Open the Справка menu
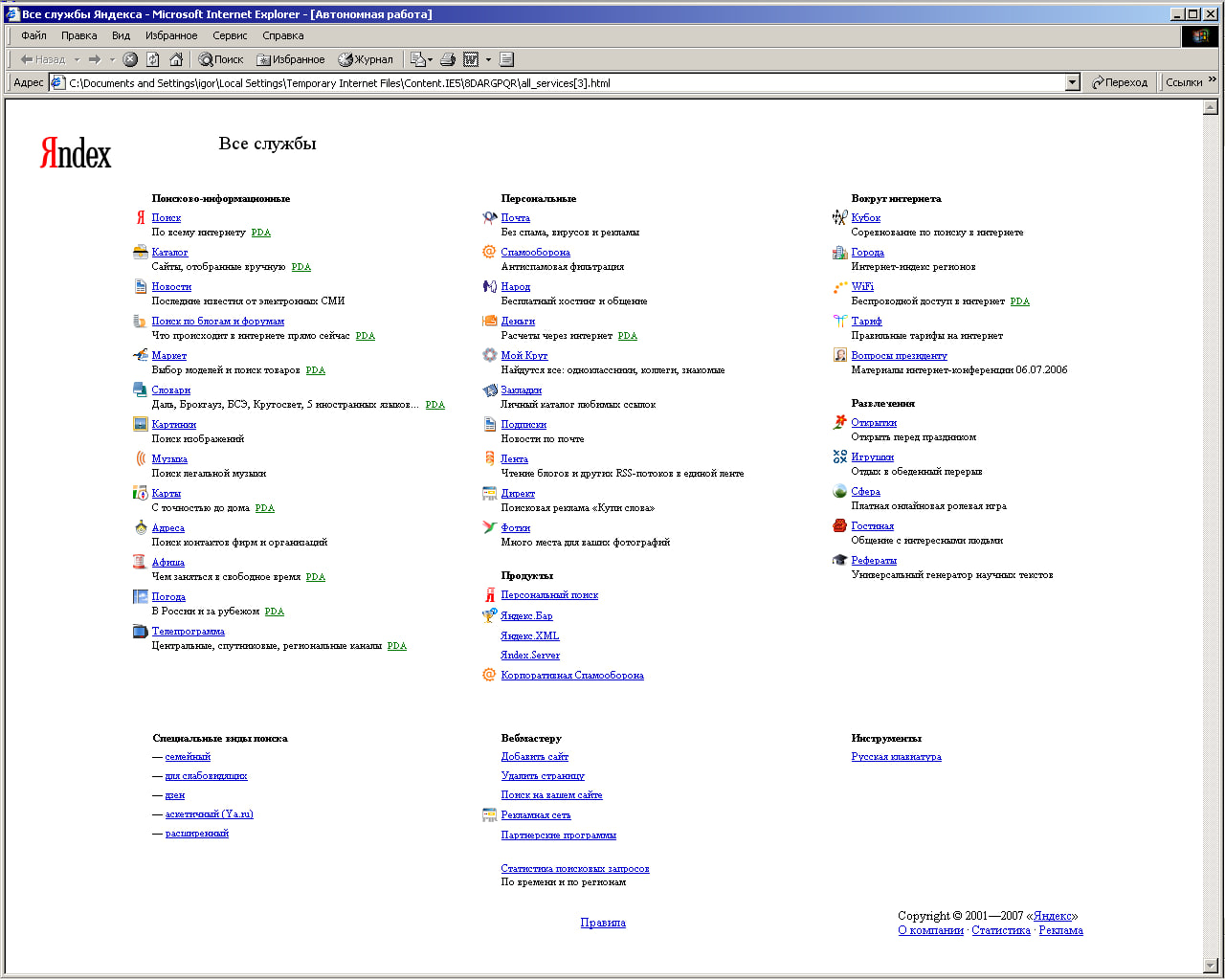The image size is (1225, 980). [283, 35]
